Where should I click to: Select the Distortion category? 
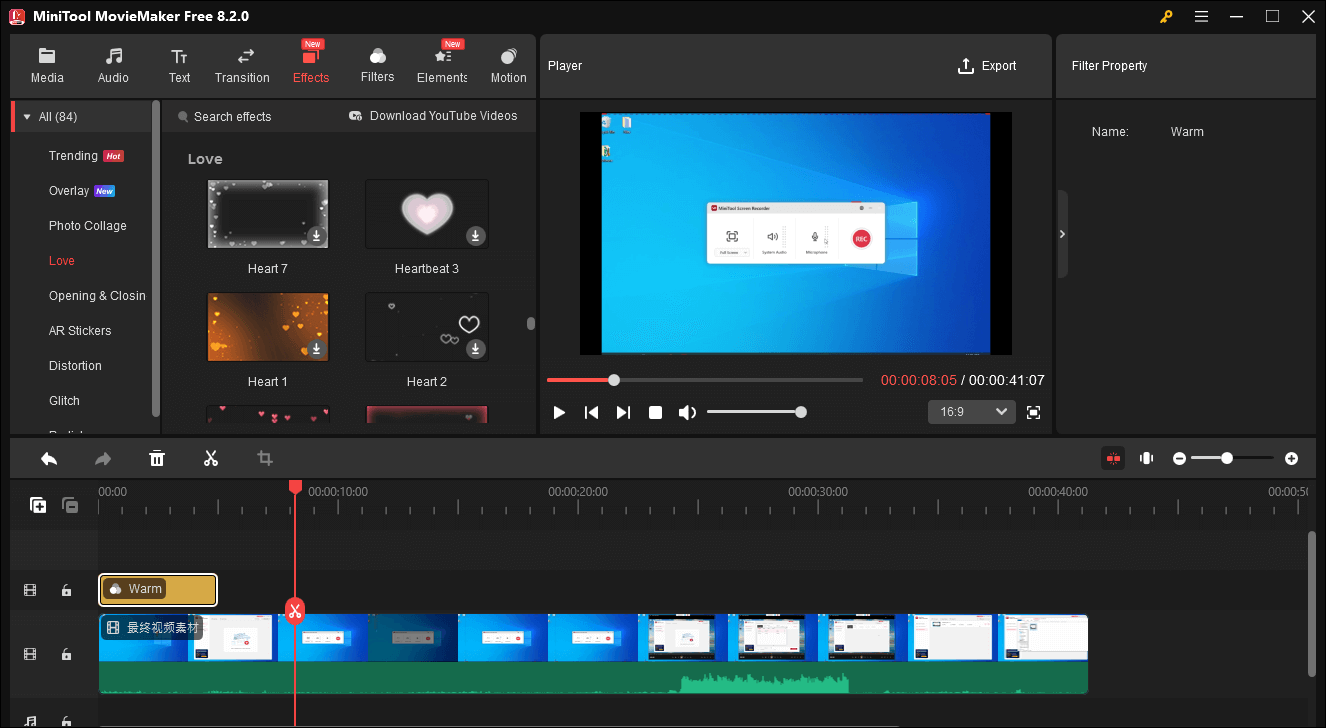(75, 366)
